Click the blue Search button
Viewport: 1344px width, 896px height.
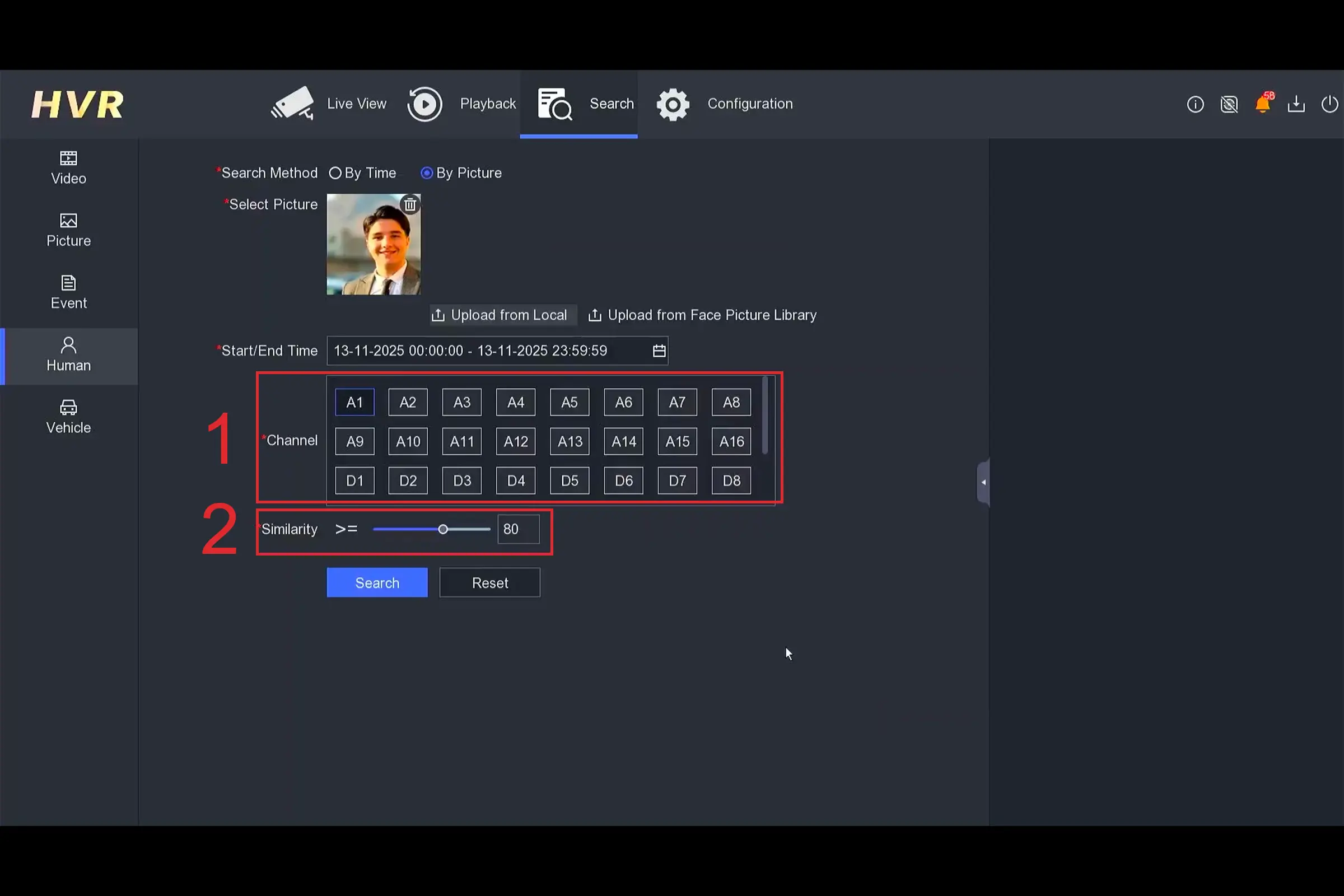(376, 583)
